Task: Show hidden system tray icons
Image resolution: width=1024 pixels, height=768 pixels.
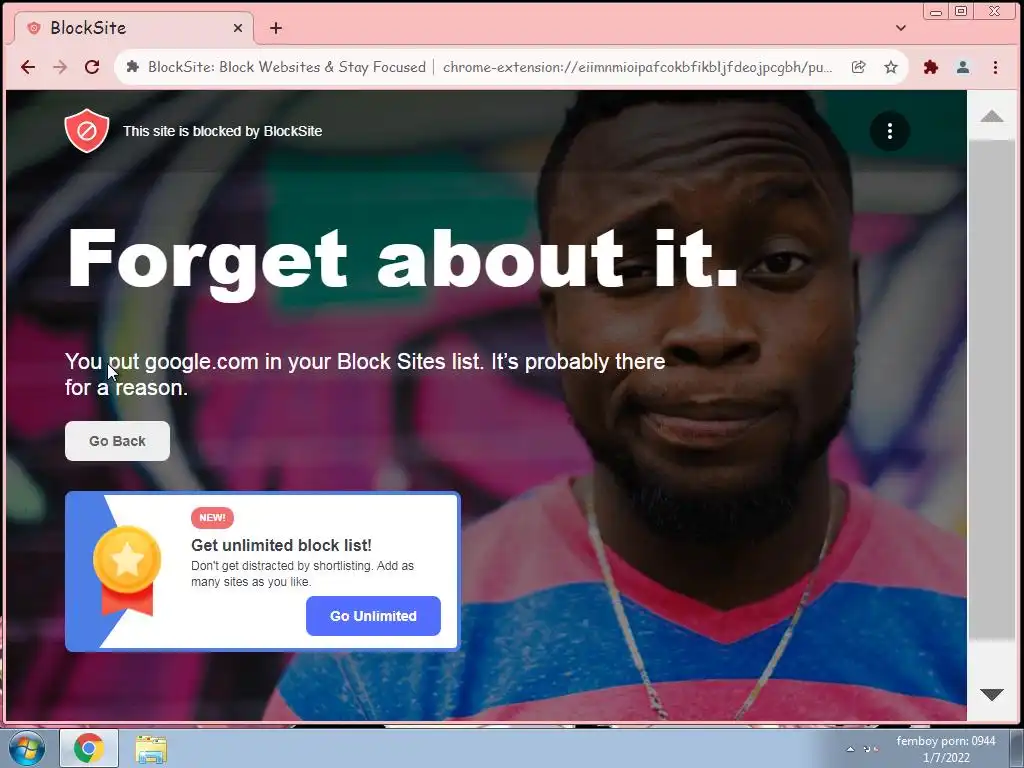Action: tap(850, 749)
